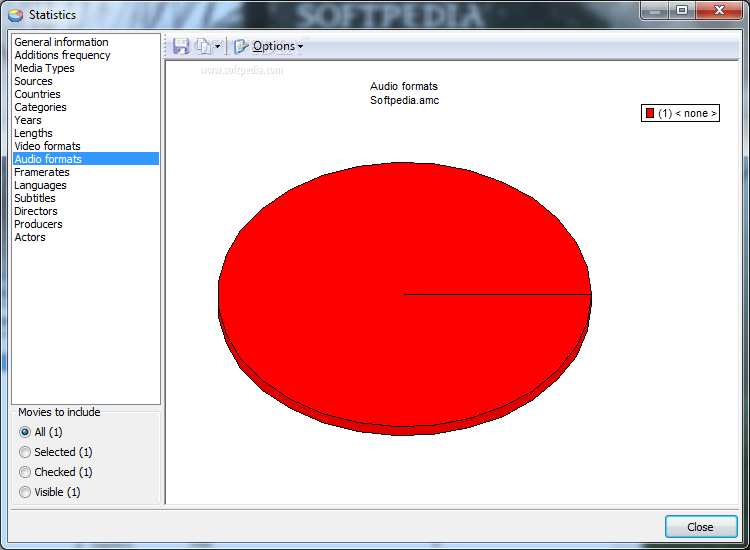Select Actors in the list
The height and width of the screenshot is (550, 750).
86,237
